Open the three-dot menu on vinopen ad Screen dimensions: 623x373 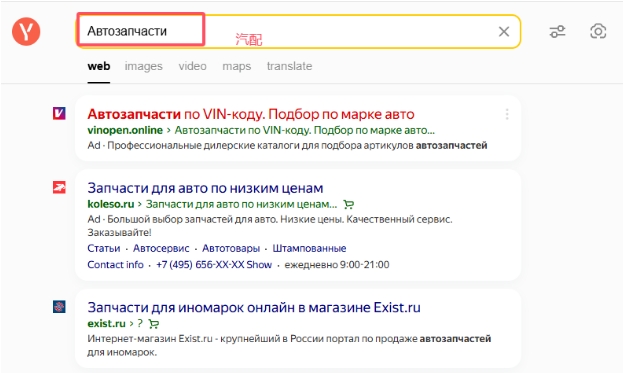point(507,114)
